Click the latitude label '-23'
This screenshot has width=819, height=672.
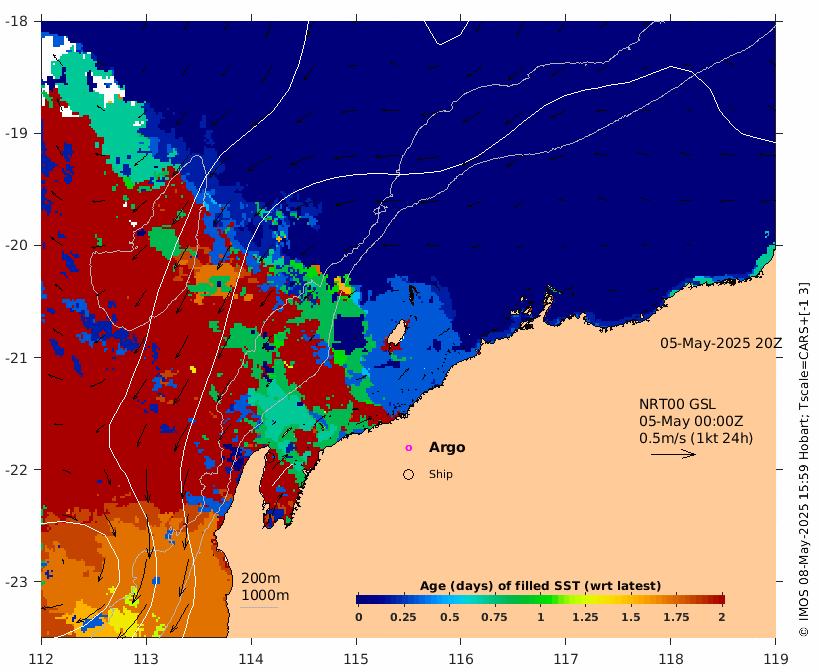coord(15,582)
